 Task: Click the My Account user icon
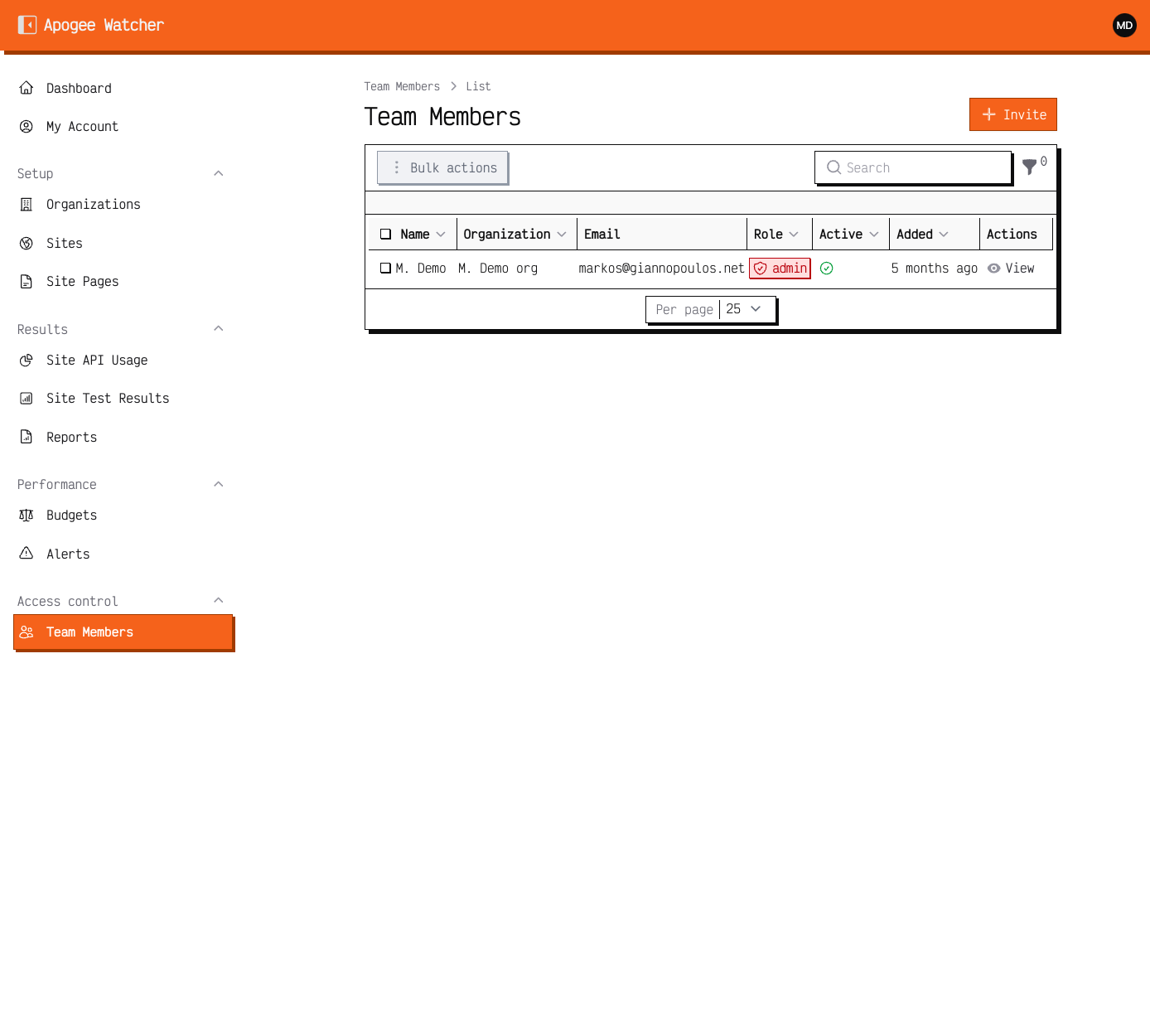pyautogui.click(x=27, y=127)
